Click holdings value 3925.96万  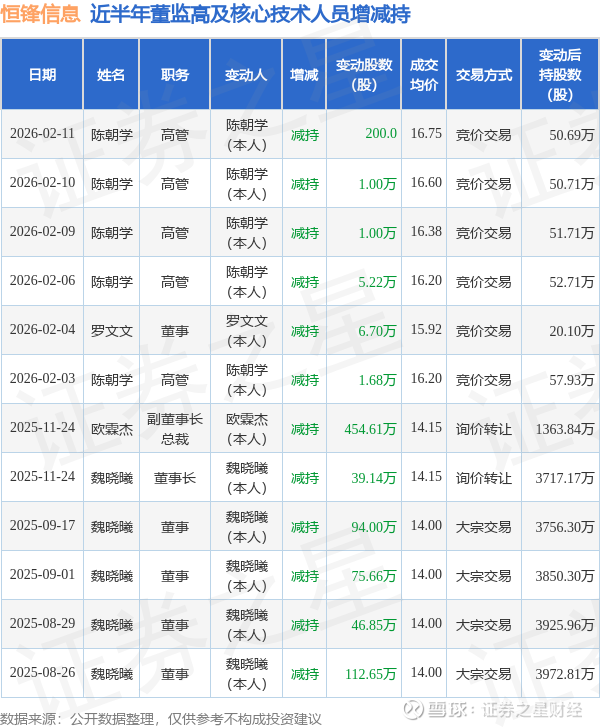point(565,625)
